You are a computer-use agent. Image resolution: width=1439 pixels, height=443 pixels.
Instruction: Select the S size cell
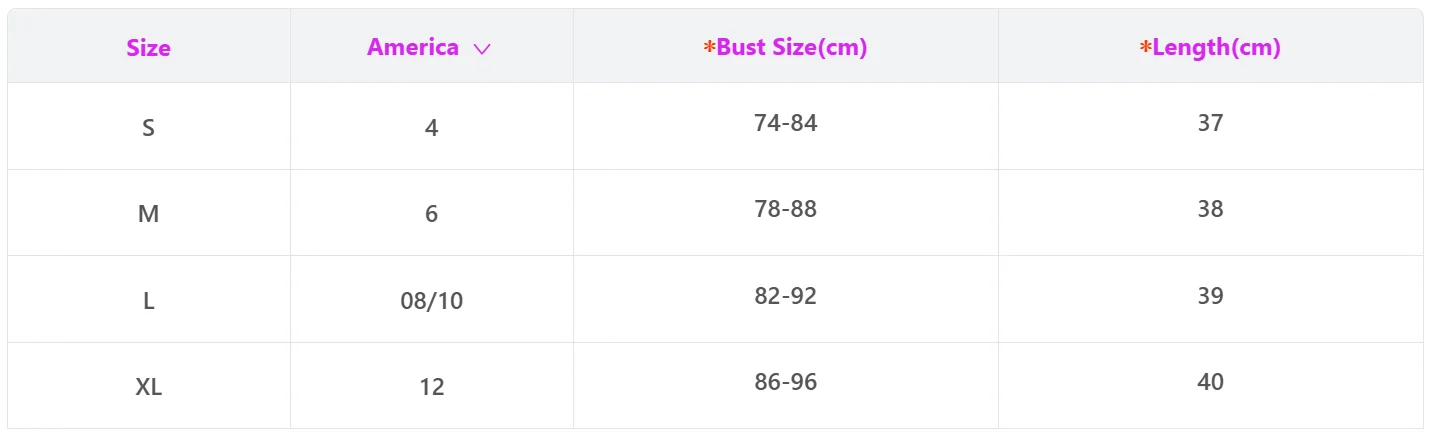(x=149, y=127)
